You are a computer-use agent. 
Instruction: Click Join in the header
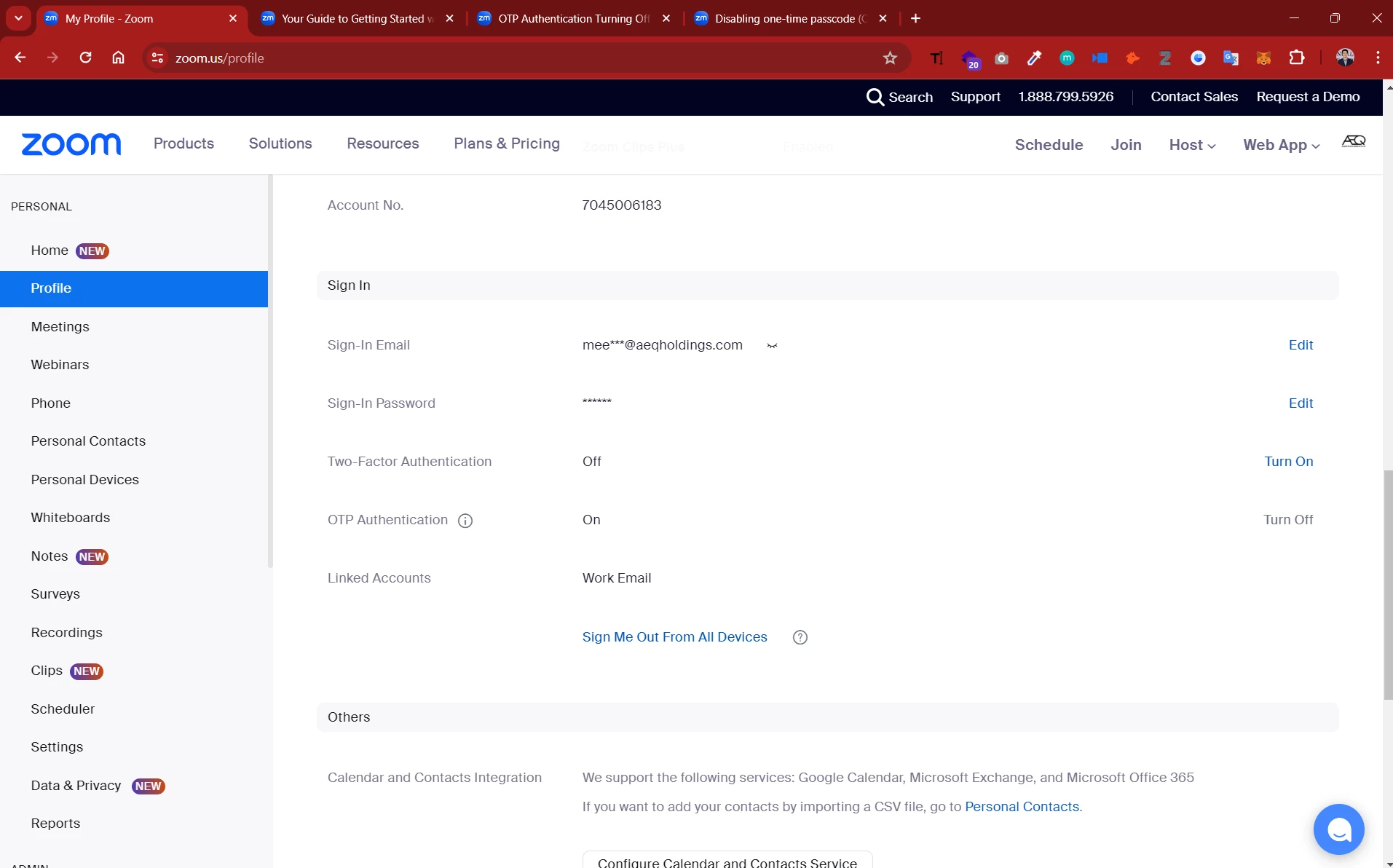coord(1126,145)
